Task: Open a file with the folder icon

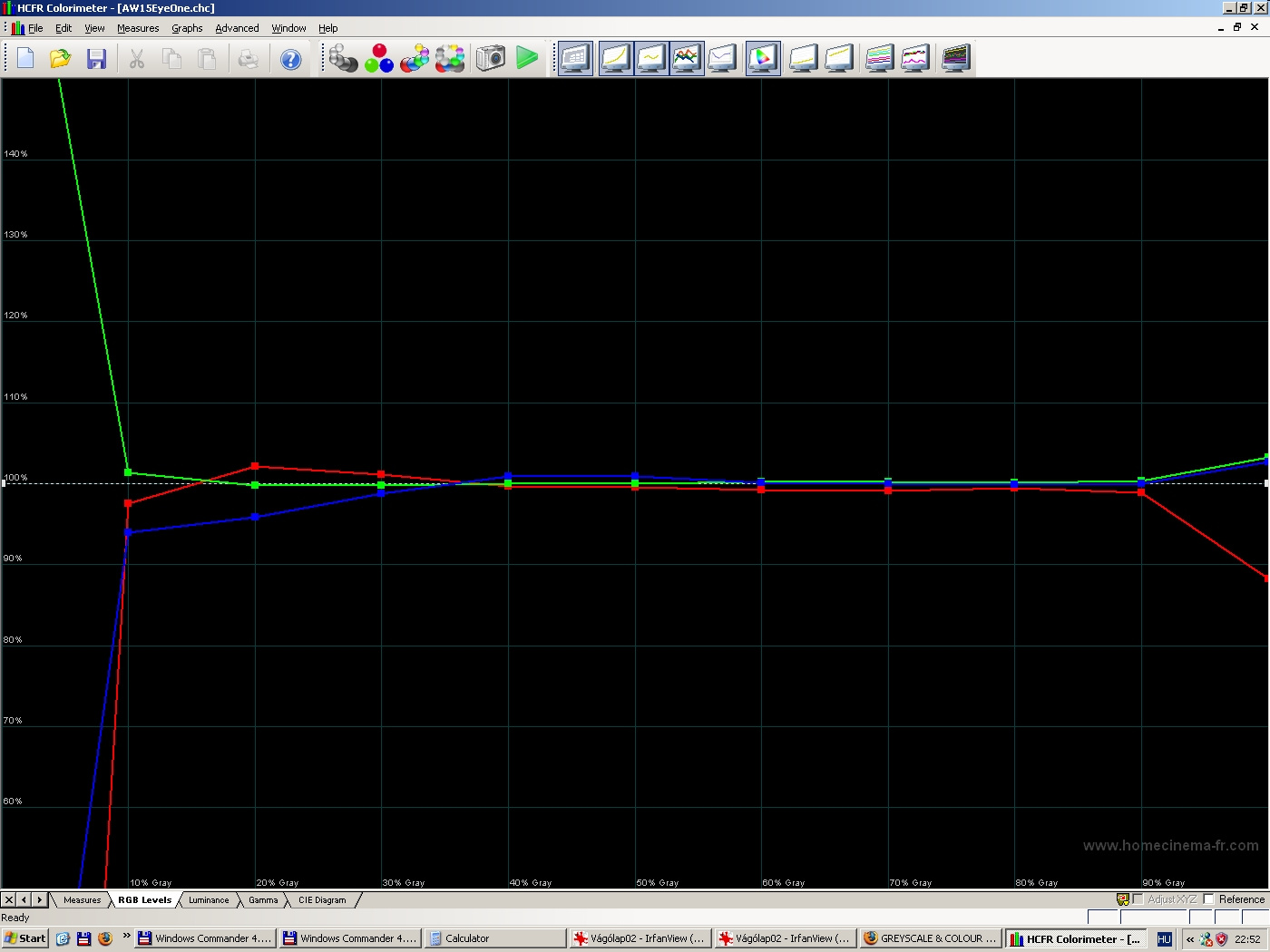Action: click(61, 59)
